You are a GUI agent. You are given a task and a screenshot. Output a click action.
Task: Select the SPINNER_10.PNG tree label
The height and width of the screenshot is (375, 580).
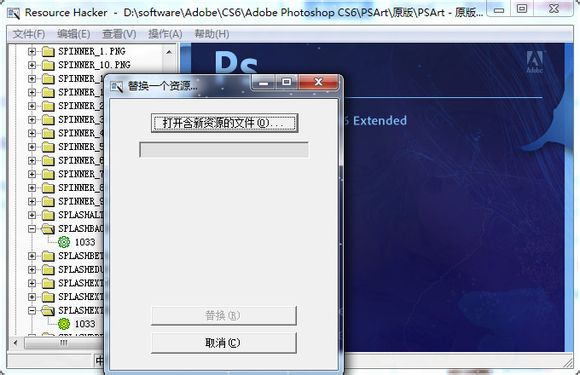(x=94, y=65)
